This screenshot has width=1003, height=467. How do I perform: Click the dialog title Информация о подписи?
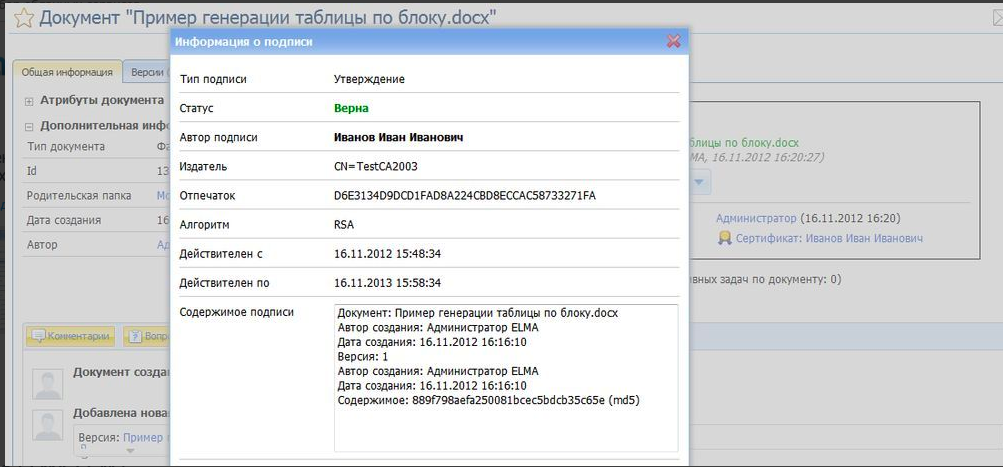pos(244,42)
